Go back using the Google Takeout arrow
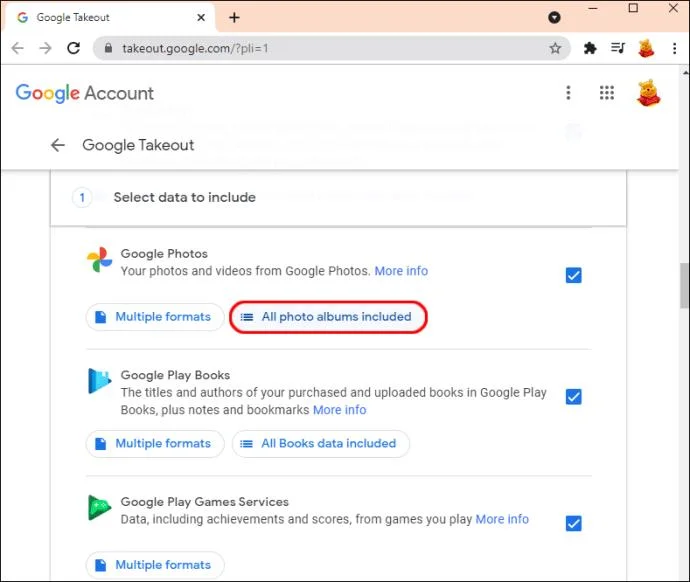The width and height of the screenshot is (690, 582). tap(58, 145)
